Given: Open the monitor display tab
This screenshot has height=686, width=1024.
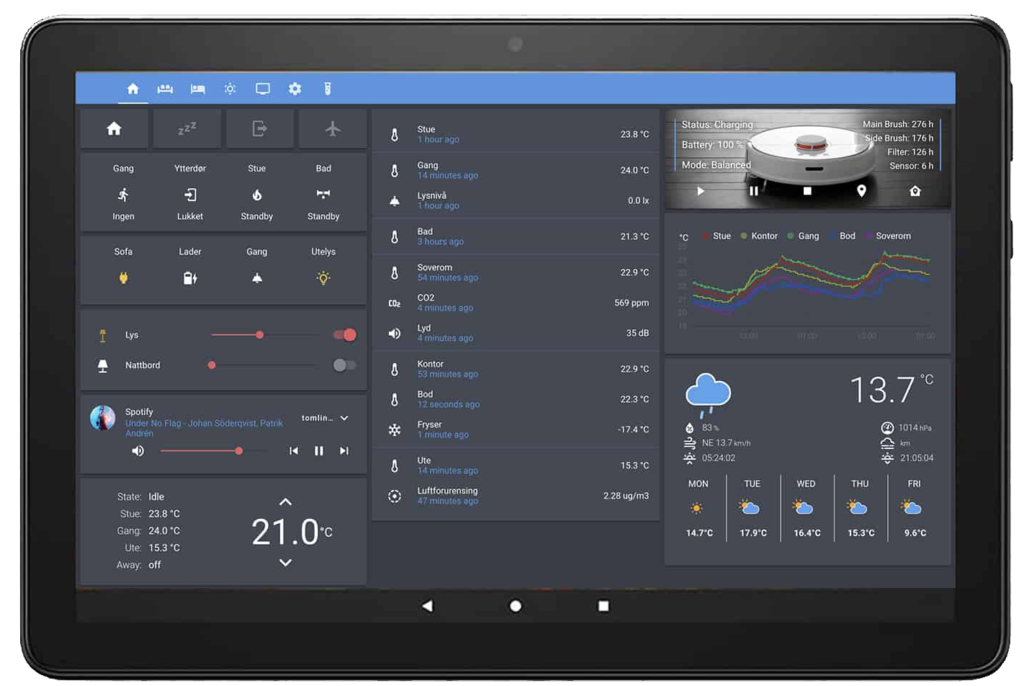Looking at the screenshot, I should point(263,89).
